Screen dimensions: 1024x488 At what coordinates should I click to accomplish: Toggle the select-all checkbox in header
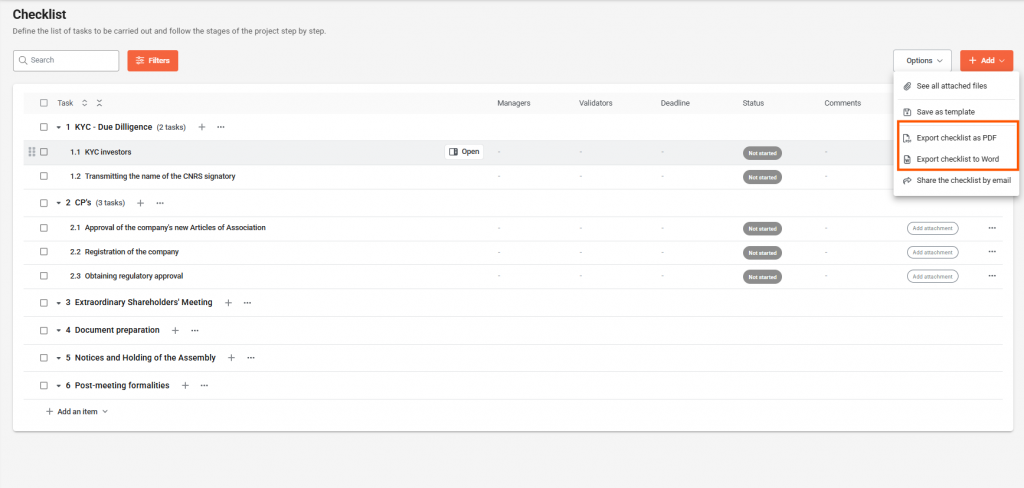[x=44, y=103]
